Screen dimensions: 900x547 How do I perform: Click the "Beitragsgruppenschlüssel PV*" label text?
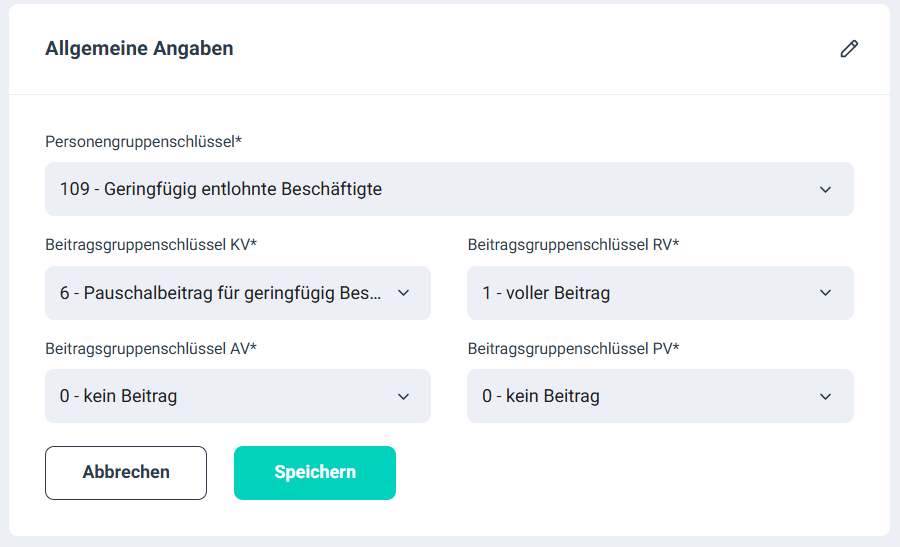click(573, 348)
